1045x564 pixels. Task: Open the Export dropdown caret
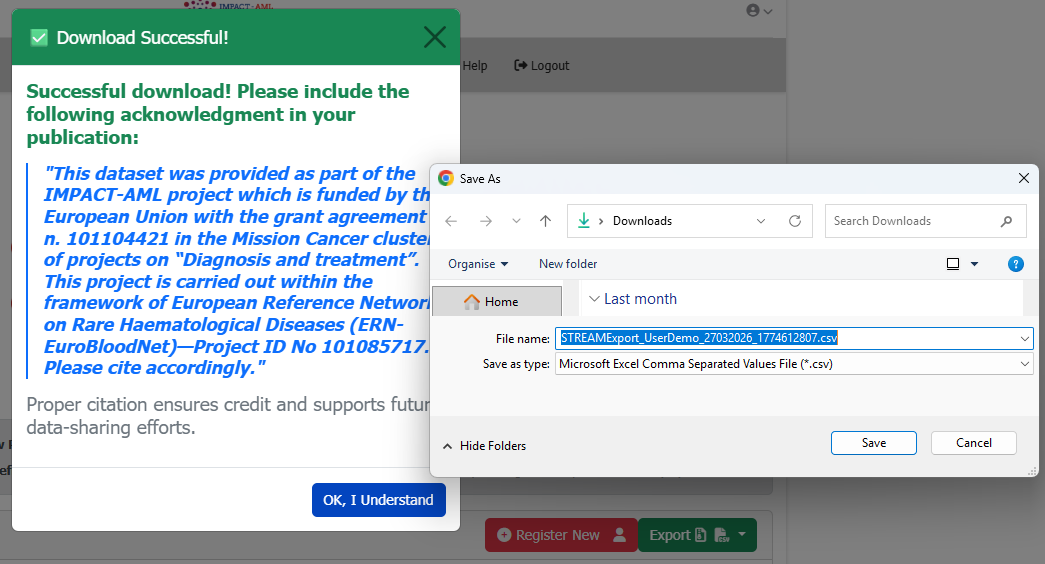click(x=742, y=535)
